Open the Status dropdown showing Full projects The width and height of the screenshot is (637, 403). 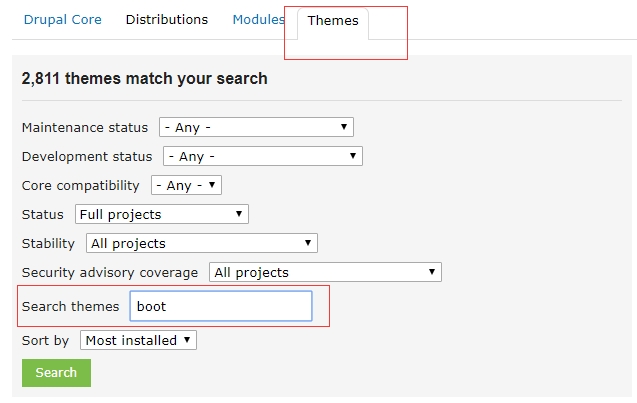(161, 215)
